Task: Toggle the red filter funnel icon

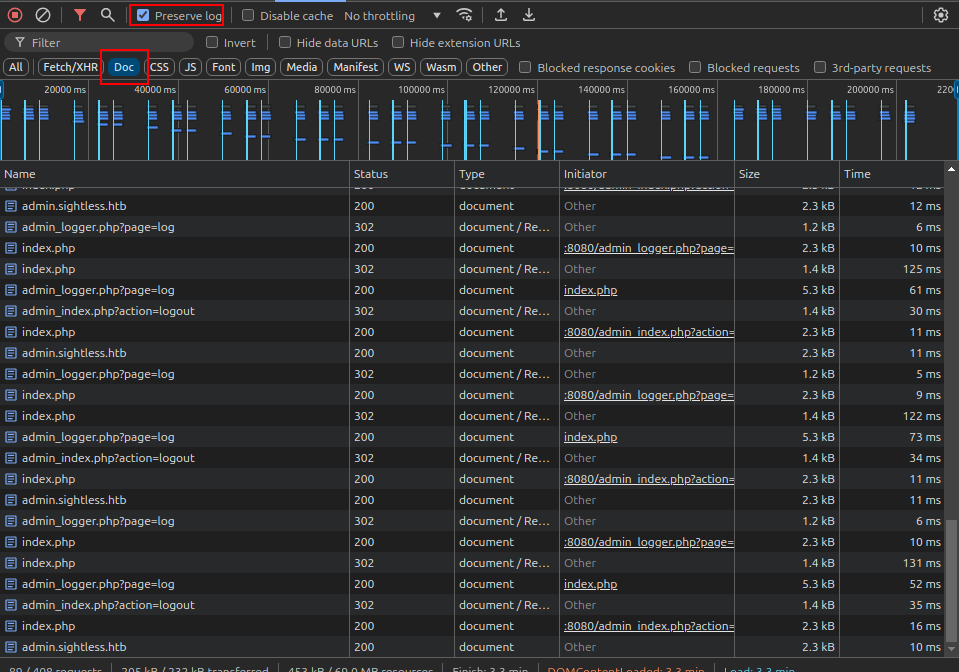Action: 80,15
